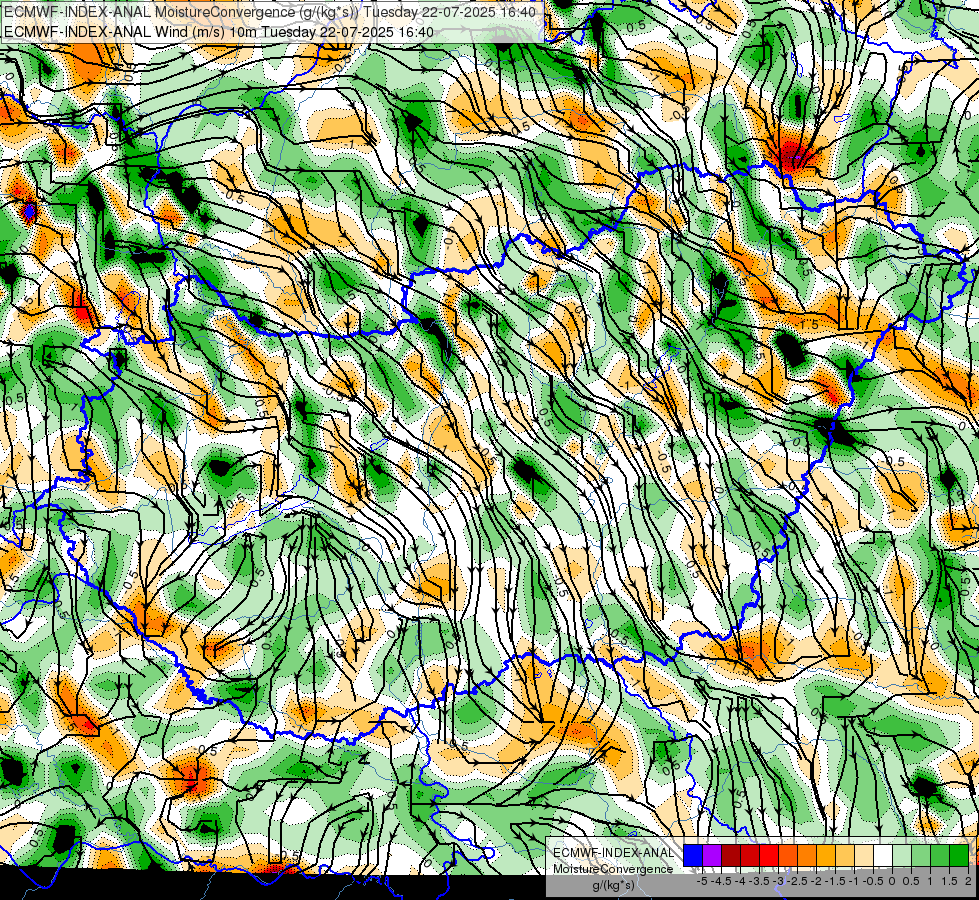The image size is (979, 900).
Task: Select the purple legend swatch
Action: (712, 855)
